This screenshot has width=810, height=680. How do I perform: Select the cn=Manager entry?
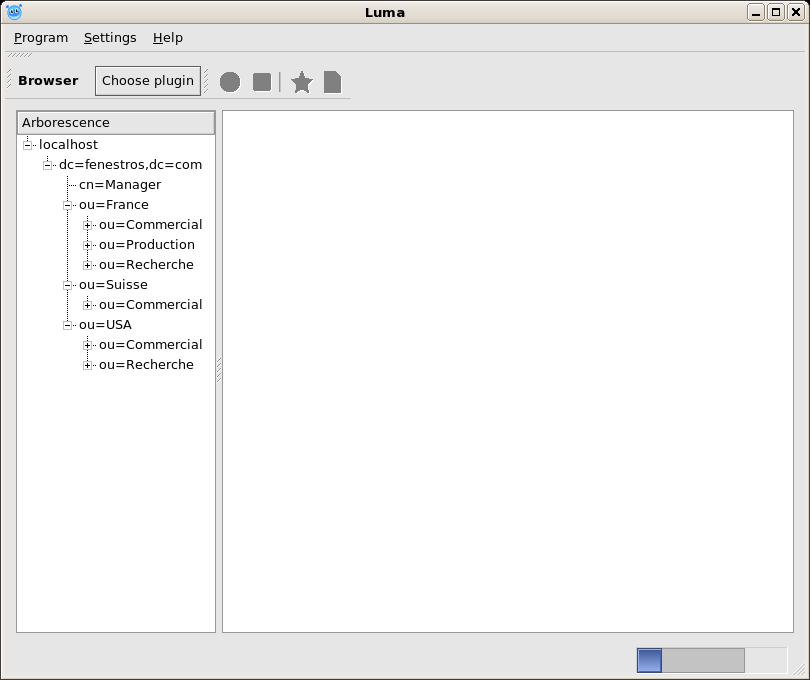click(x=120, y=185)
